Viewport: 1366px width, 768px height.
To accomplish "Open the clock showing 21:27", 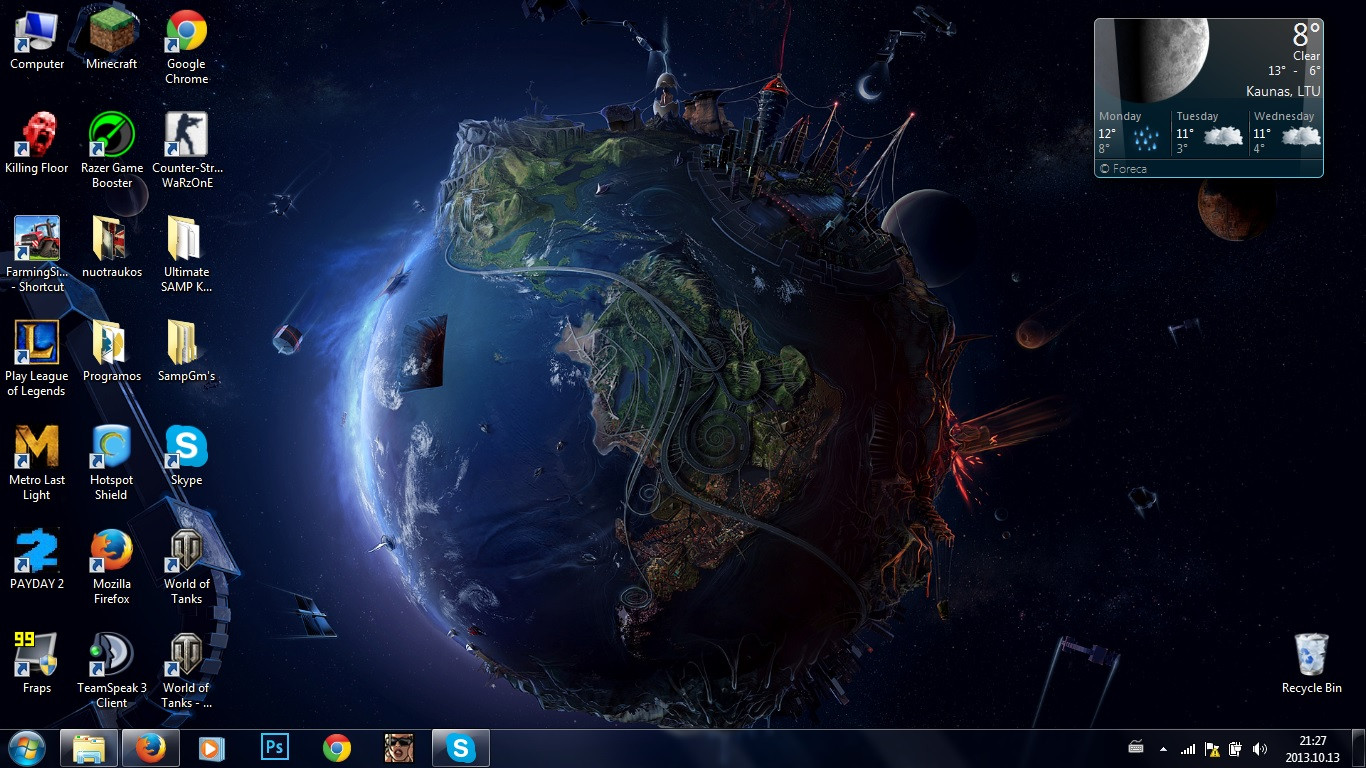I will (x=1313, y=748).
